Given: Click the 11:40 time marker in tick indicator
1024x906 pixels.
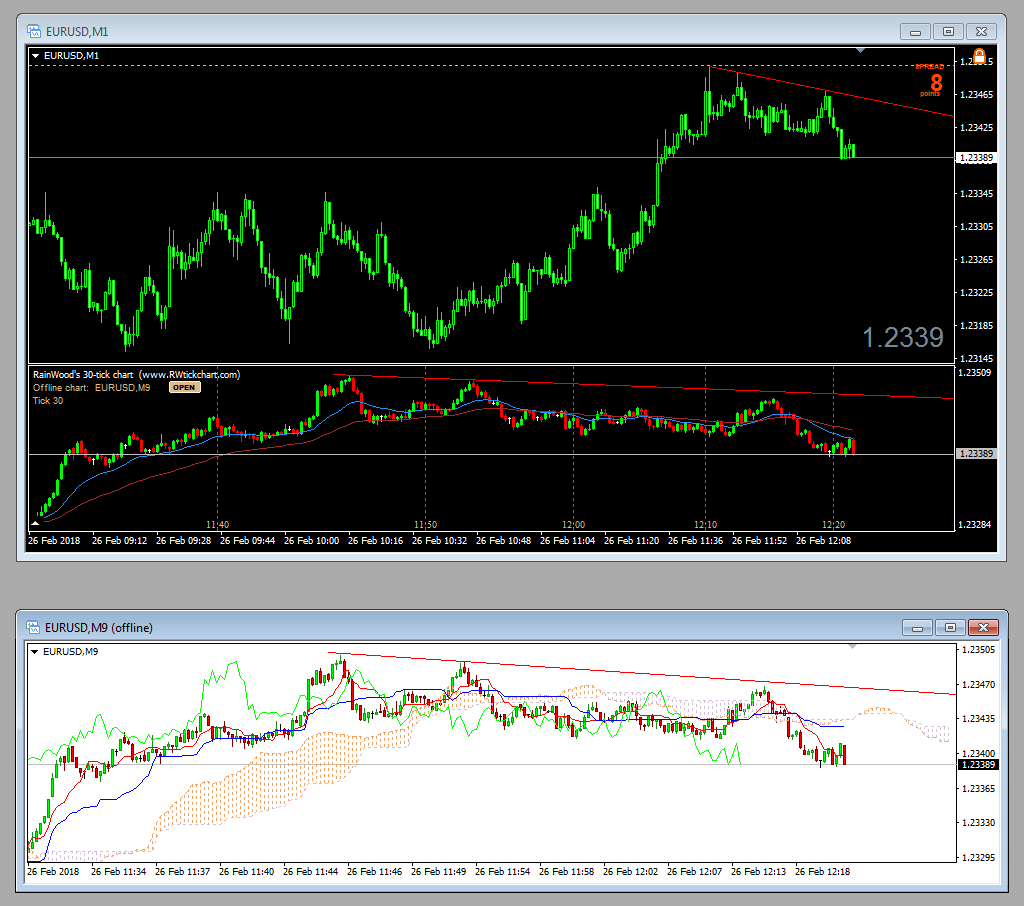Looking at the screenshot, I should pos(217,525).
